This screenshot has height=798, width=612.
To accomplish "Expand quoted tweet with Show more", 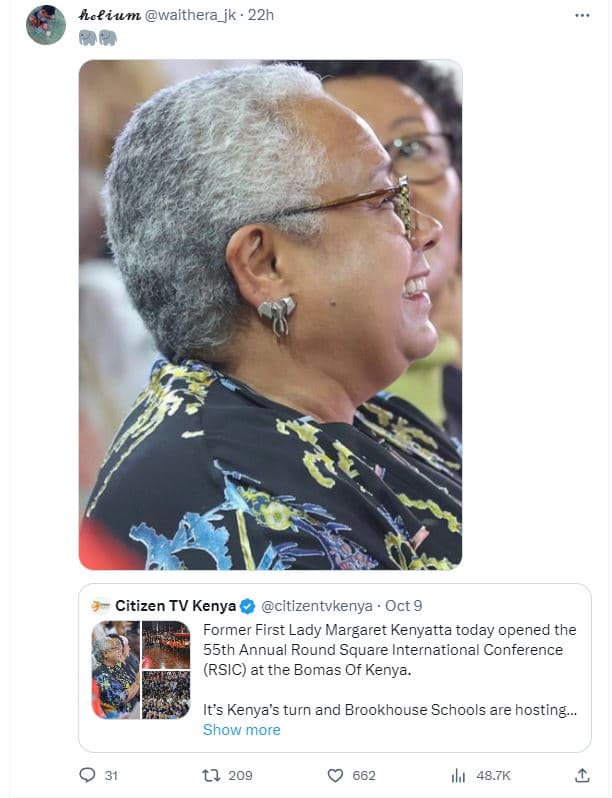I will click(x=242, y=730).
